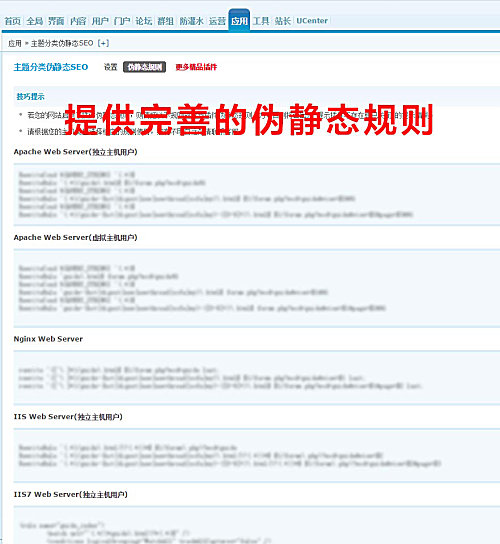
Task: Go to the 用户 tab
Action: tap(100, 21)
